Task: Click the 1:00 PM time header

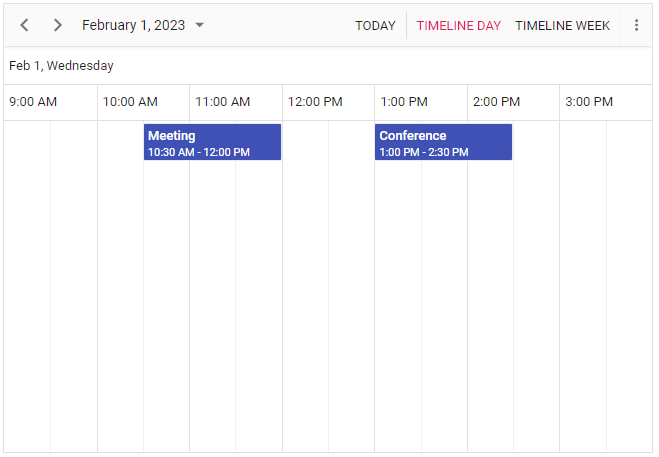Action: (404, 102)
